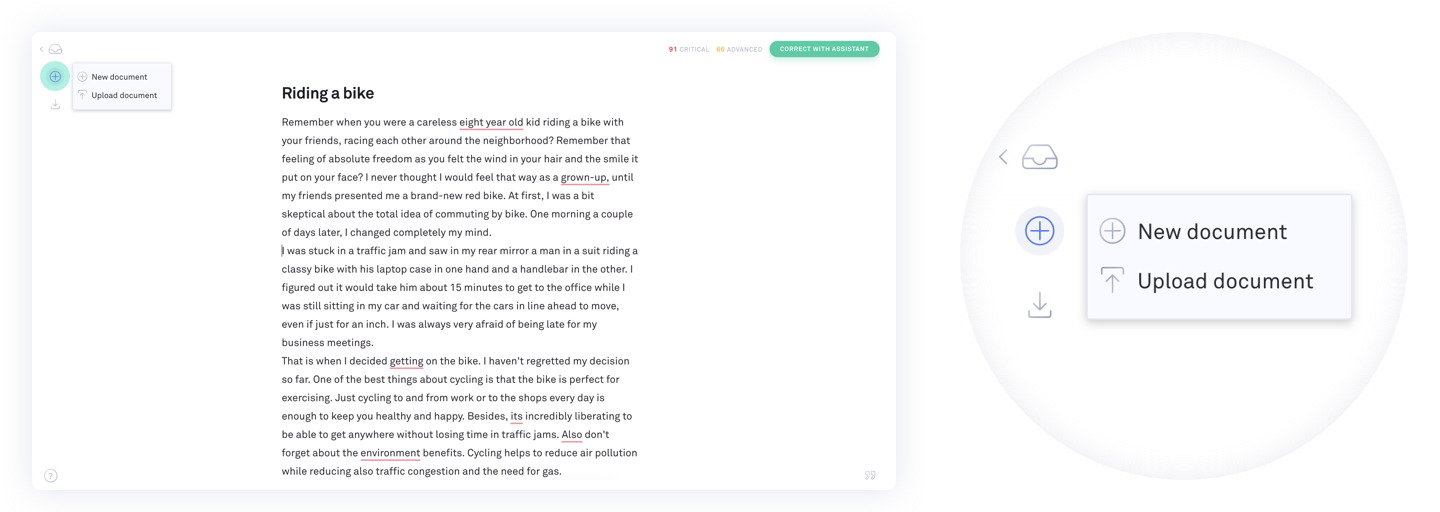Click the small download arrow icon below the green plus

(x=55, y=105)
